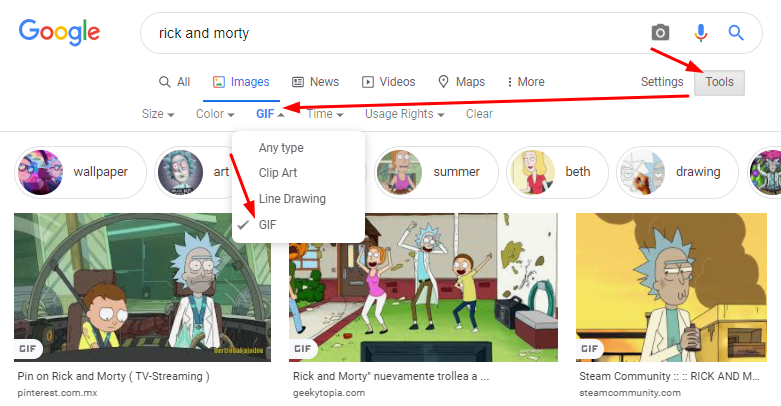Click the drawing suggestion chip
This screenshot has width=781, height=406.
point(677,172)
